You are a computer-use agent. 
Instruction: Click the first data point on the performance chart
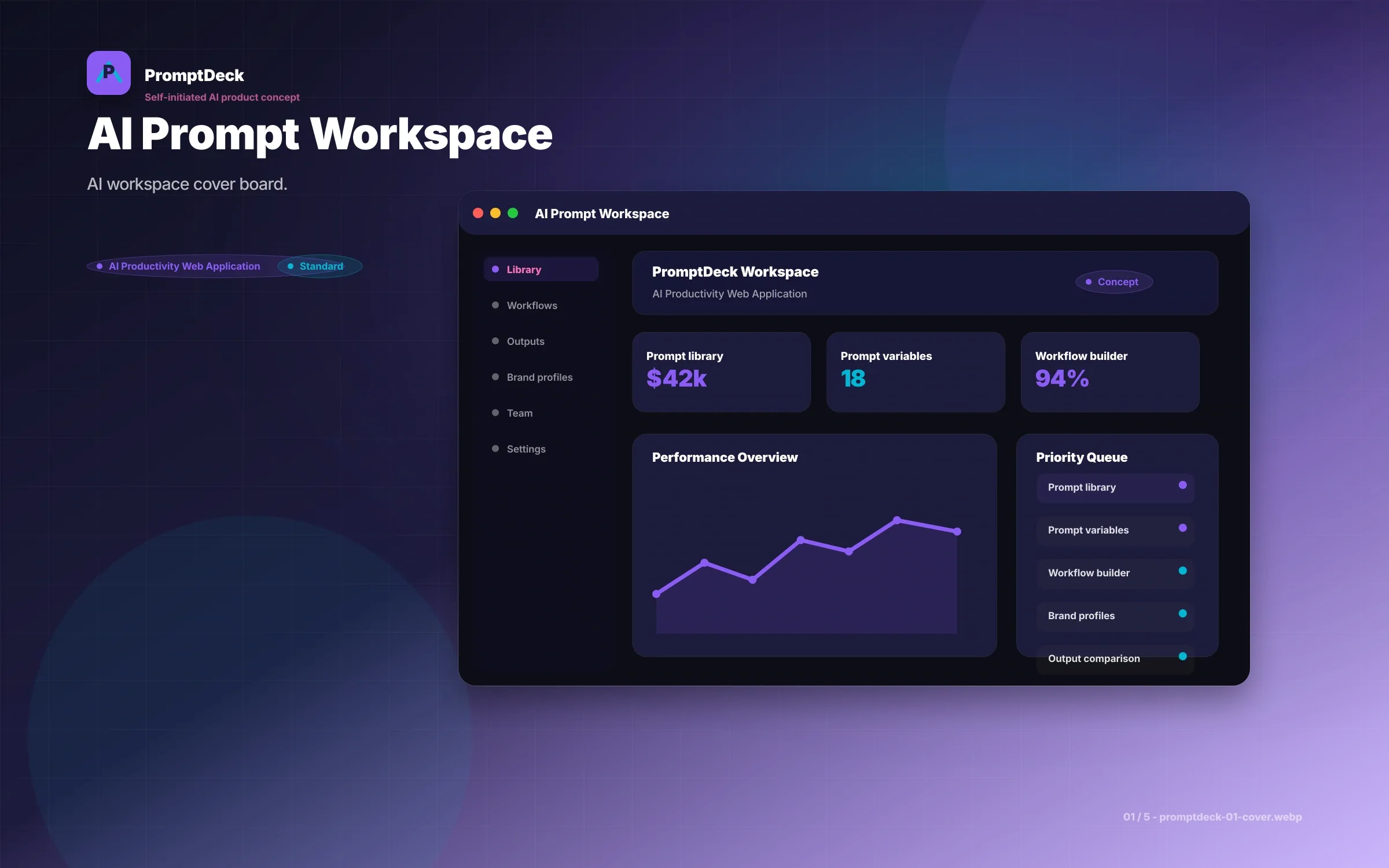pos(656,594)
